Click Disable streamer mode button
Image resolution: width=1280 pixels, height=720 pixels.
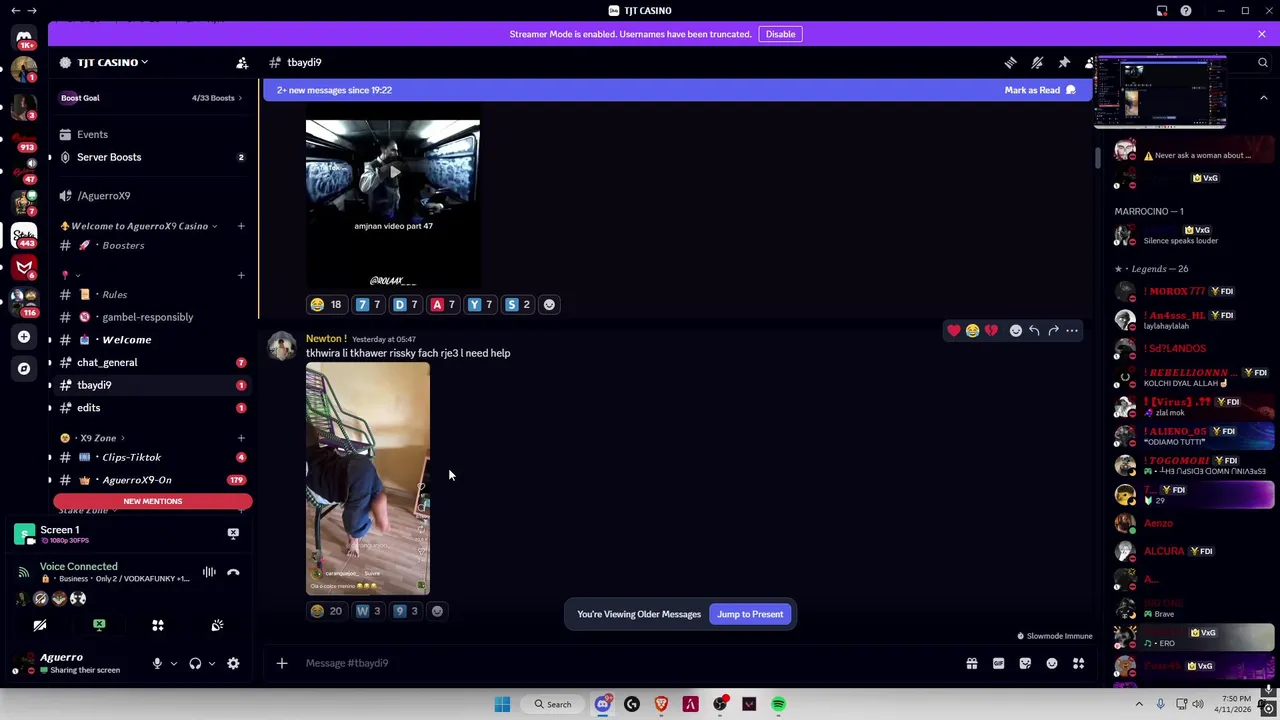point(780,34)
